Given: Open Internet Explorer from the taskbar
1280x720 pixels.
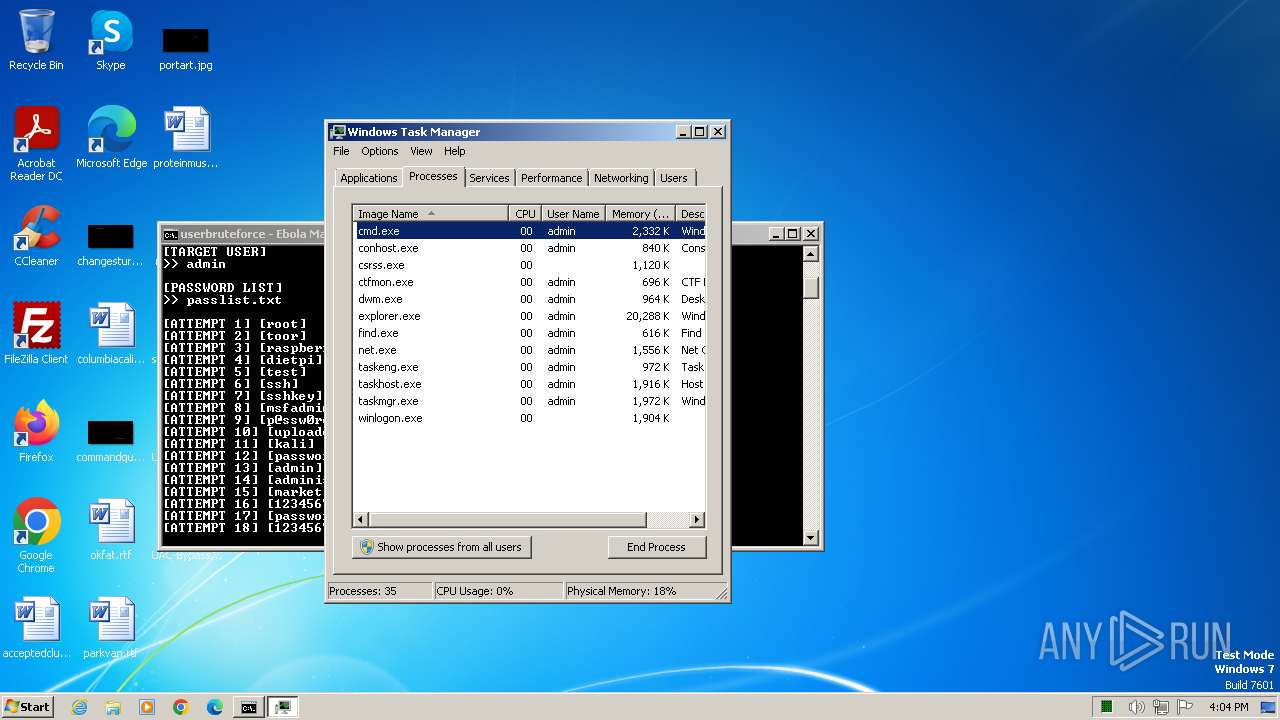Looking at the screenshot, I should [x=79, y=707].
